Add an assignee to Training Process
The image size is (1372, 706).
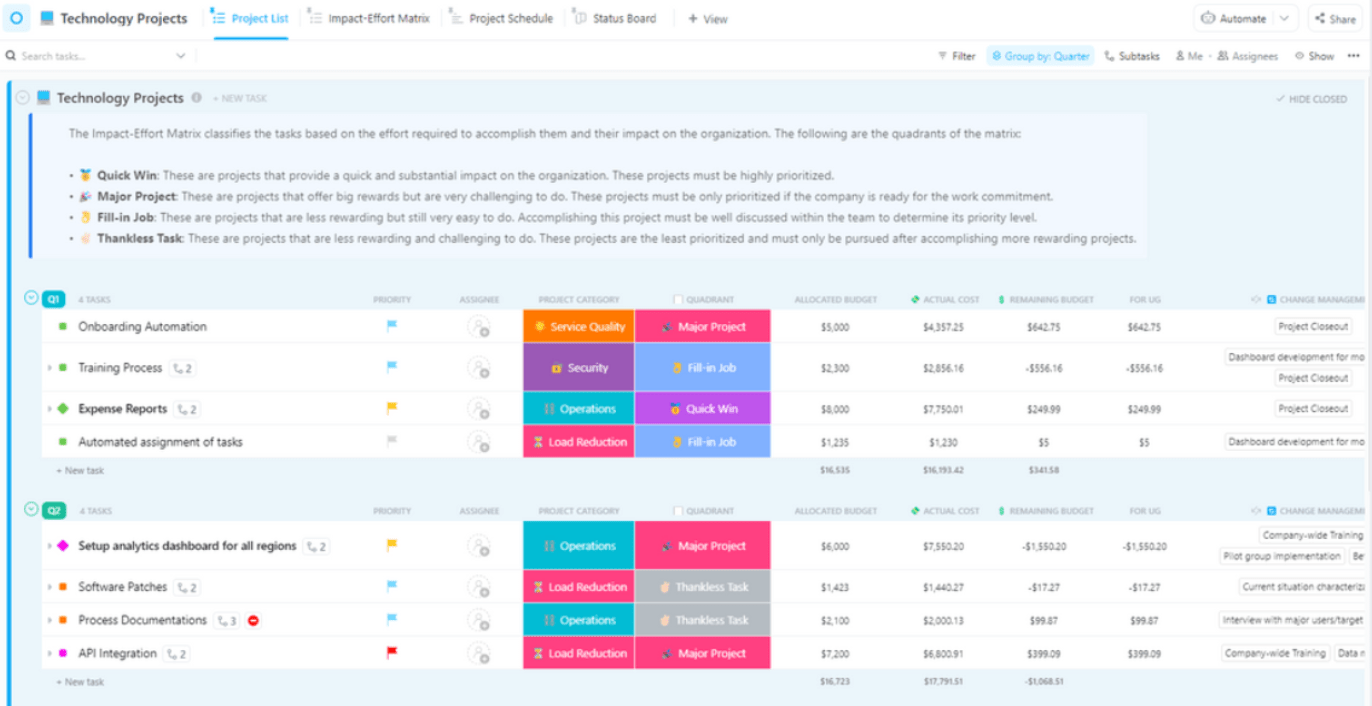click(x=479, y=368)
